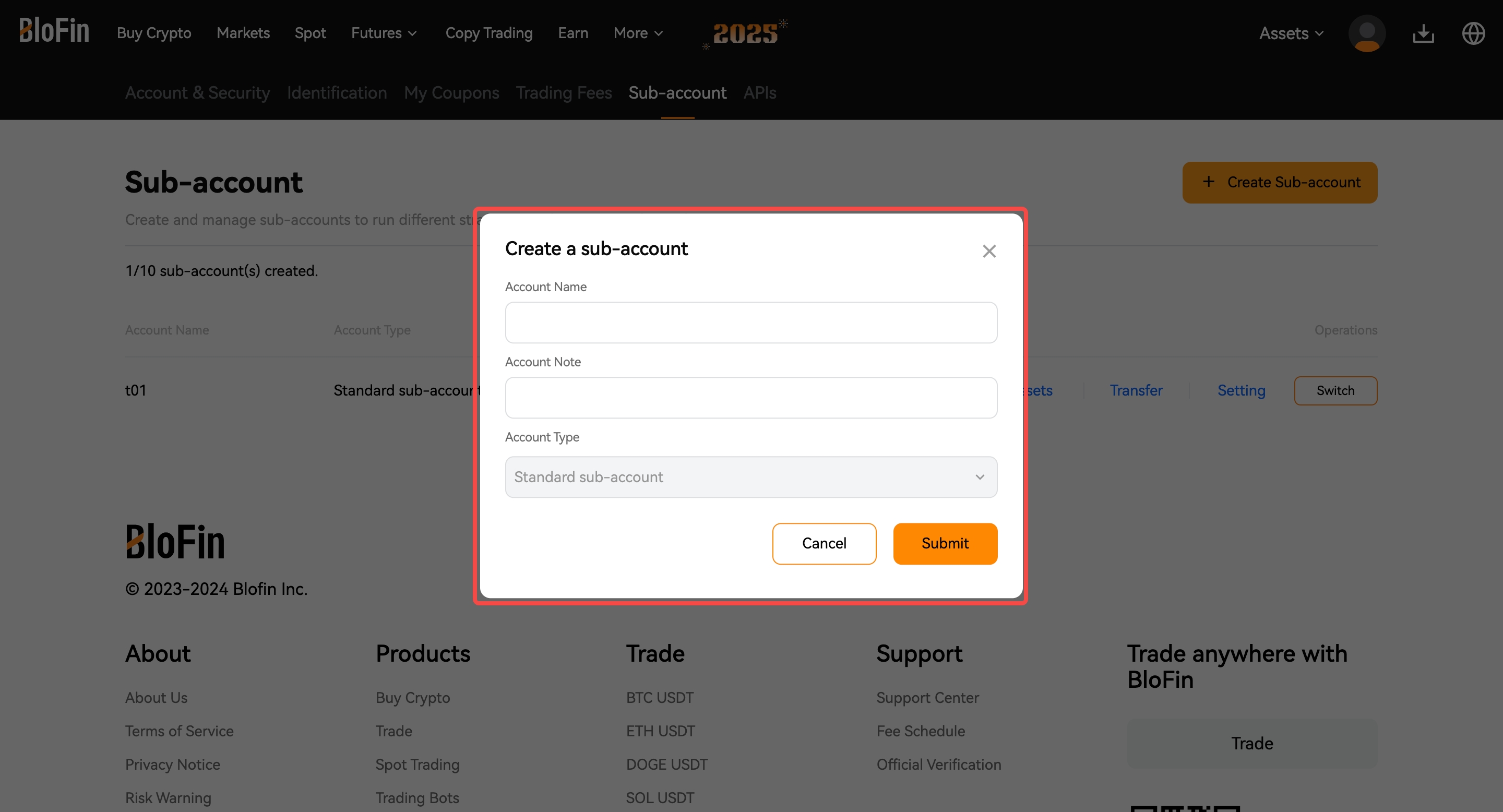This screenshot has height=812, width=1503.
Task: Open the Futures dropdown menu
Action: tap(384, 33)
